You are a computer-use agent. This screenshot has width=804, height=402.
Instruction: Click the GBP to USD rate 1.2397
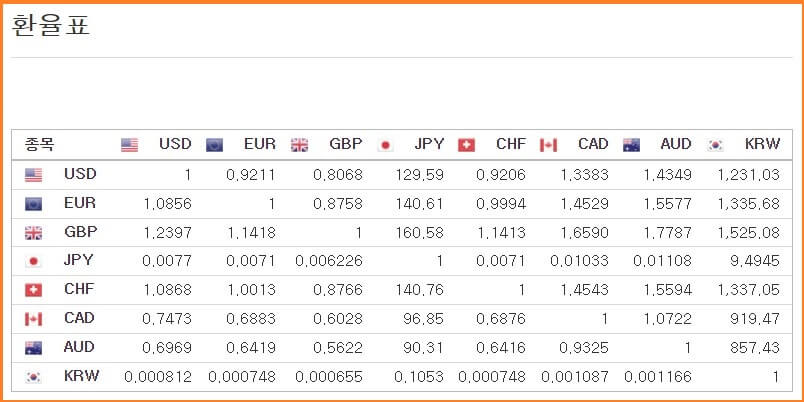[x=167, y=233]
